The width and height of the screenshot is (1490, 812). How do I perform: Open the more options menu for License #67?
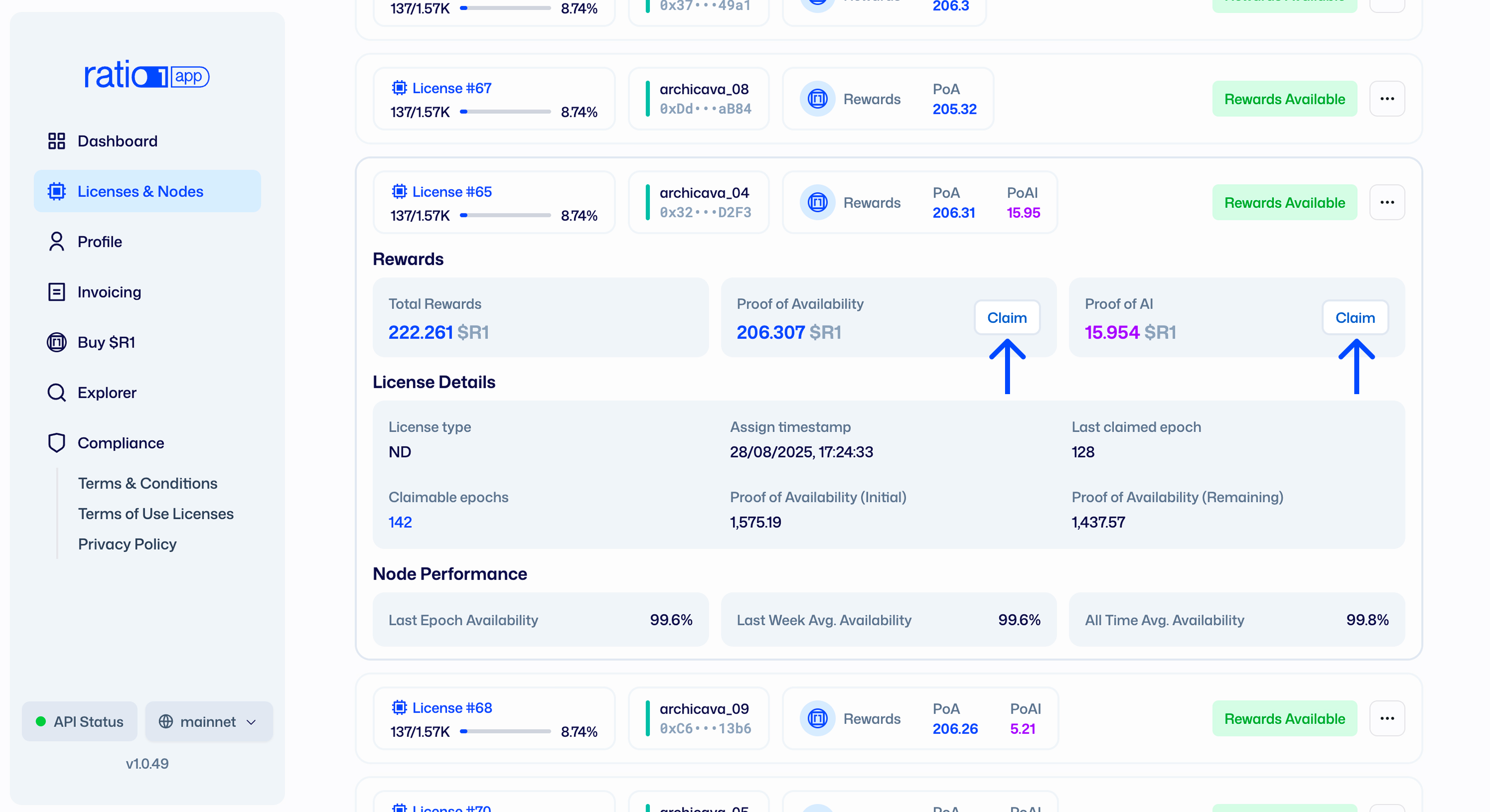tap(1387, 99)
